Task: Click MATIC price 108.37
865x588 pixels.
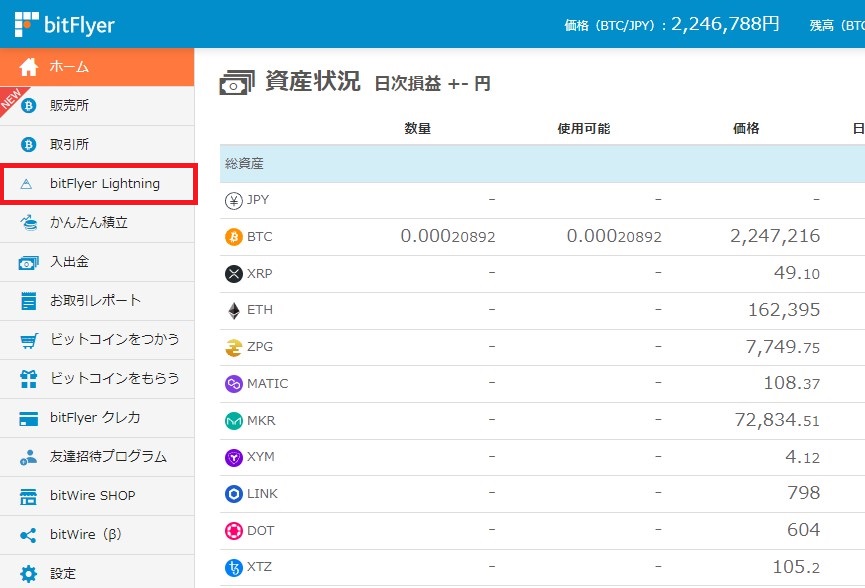Action: click(x=792, y=383)
